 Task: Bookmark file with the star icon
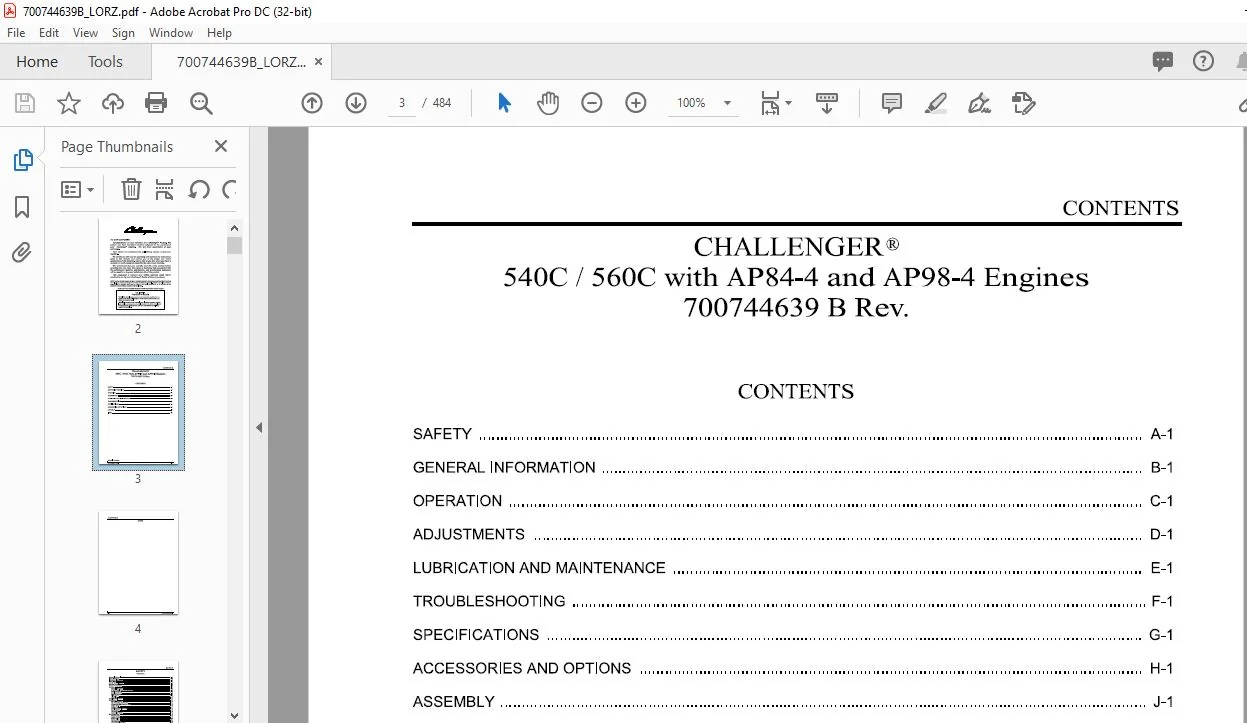point(69,103)
